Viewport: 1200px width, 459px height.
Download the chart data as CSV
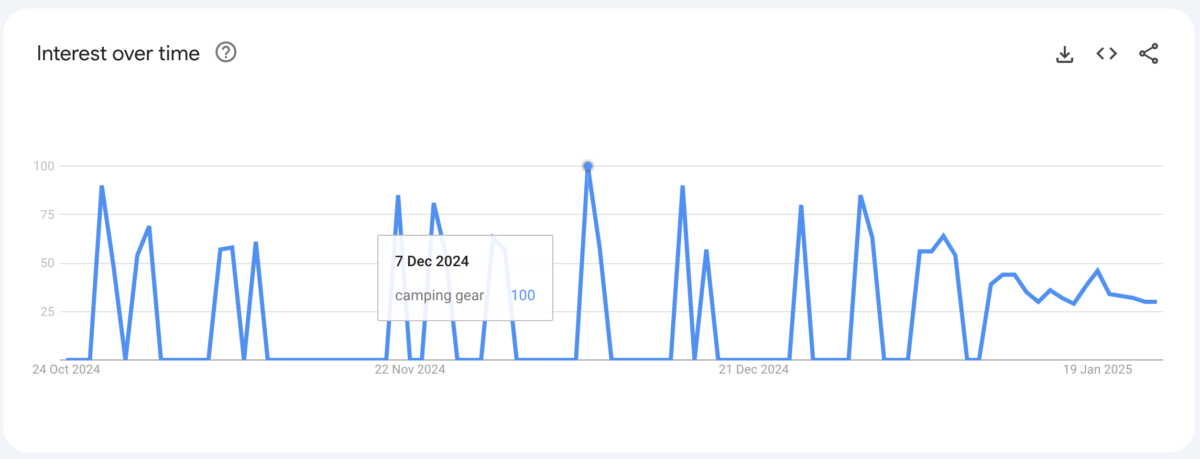pos(1064,54)
